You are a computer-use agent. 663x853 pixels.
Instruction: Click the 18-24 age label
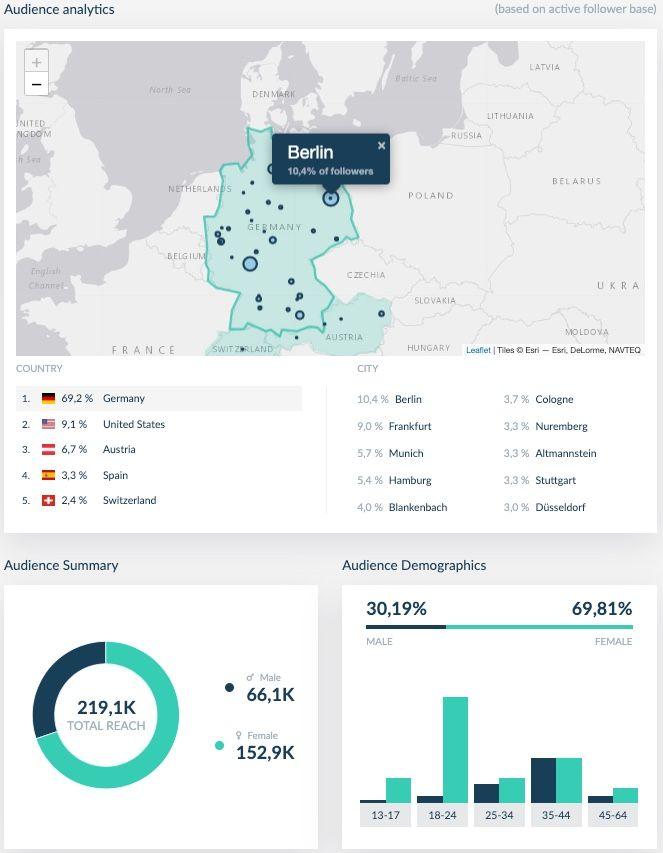click(442, 815)
